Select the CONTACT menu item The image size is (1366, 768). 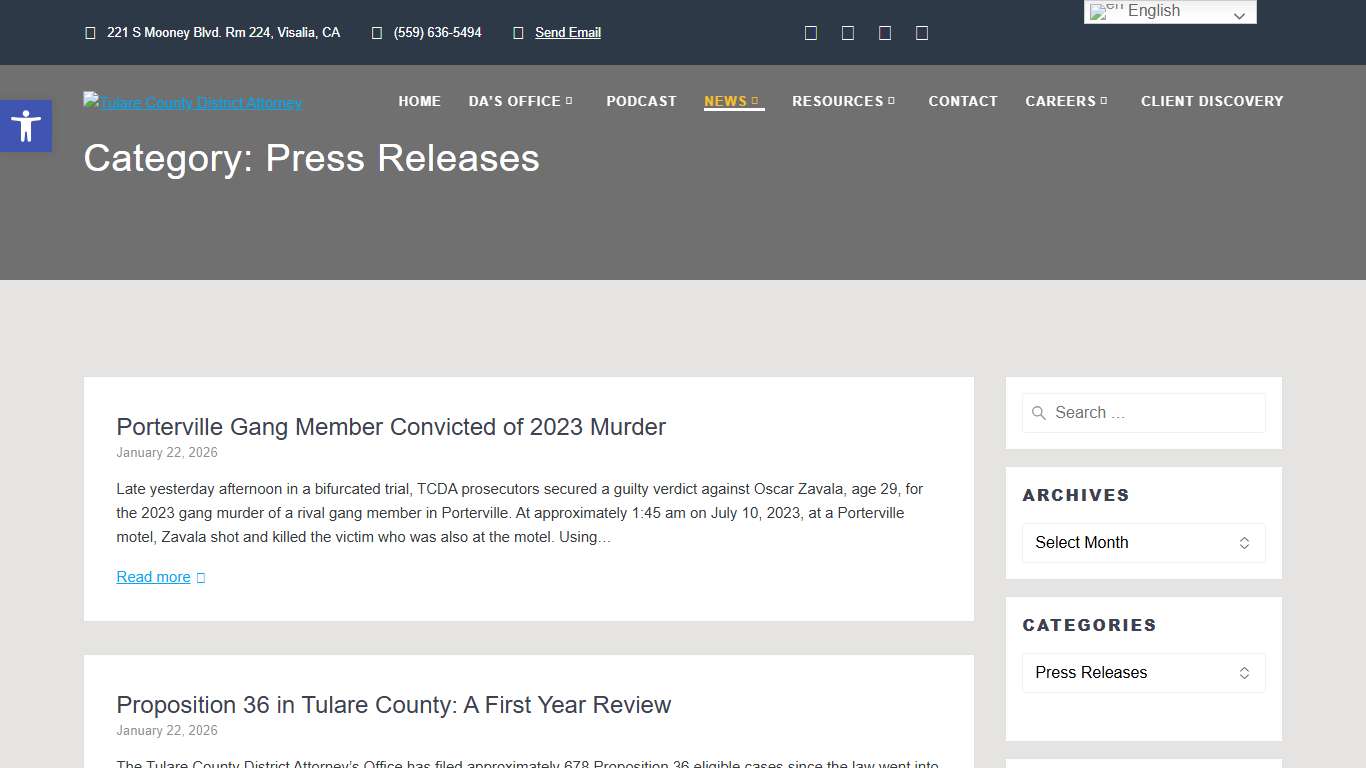pyautogui.click(x=962, y=101)
